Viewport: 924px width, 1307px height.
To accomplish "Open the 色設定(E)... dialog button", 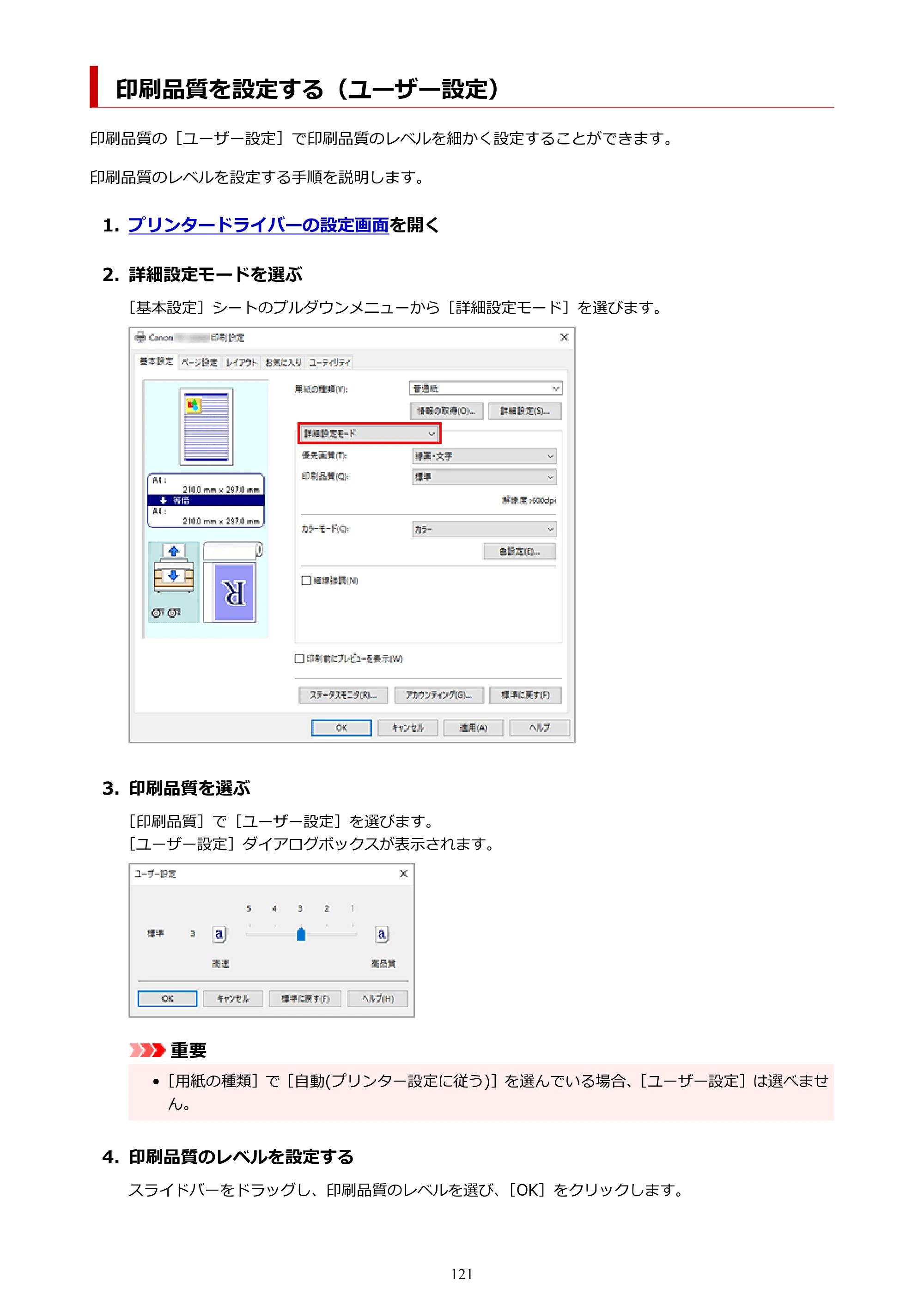I will (519, 551).
